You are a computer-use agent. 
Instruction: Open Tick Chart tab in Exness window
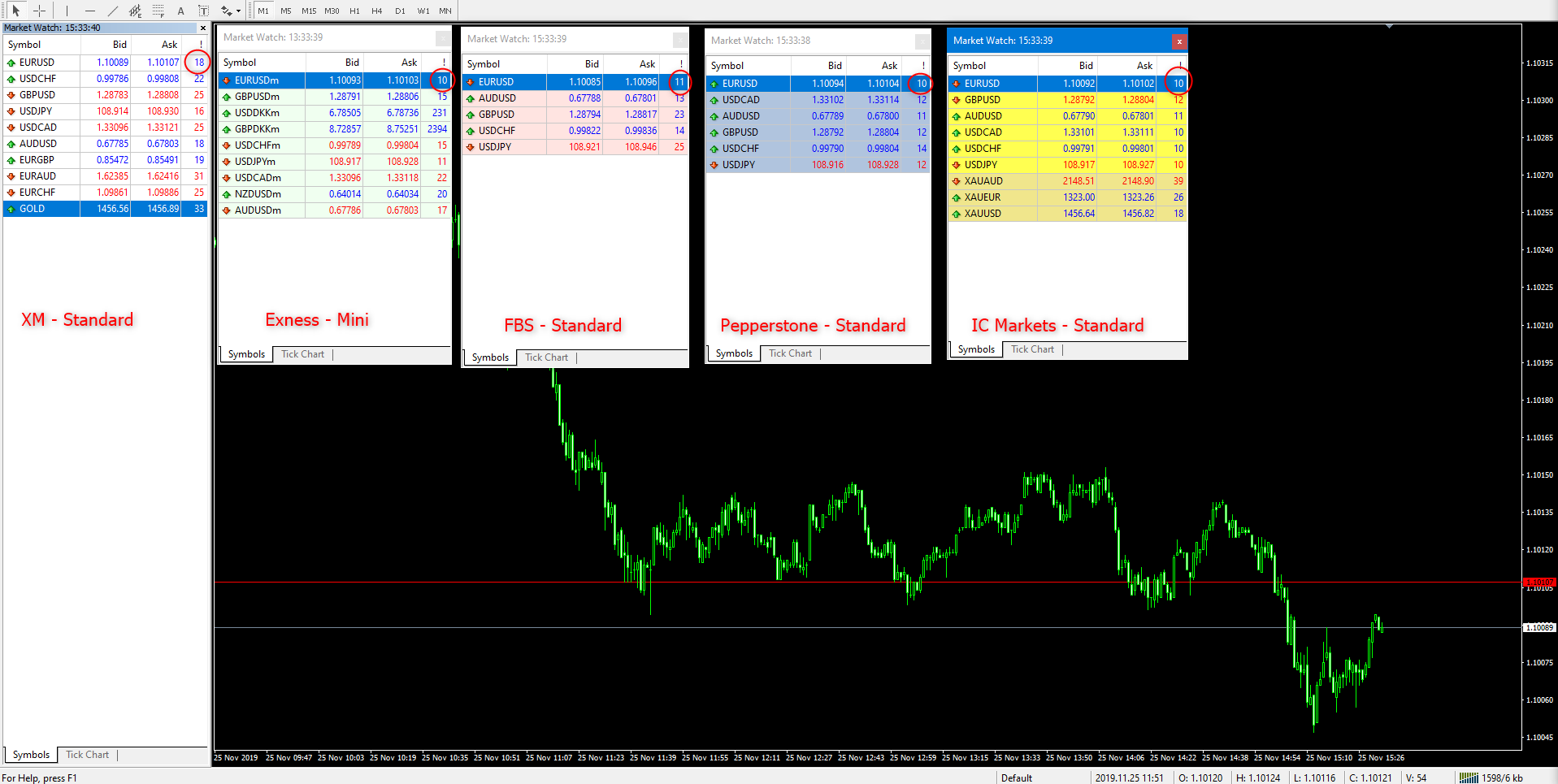click(x=302, y=354)
